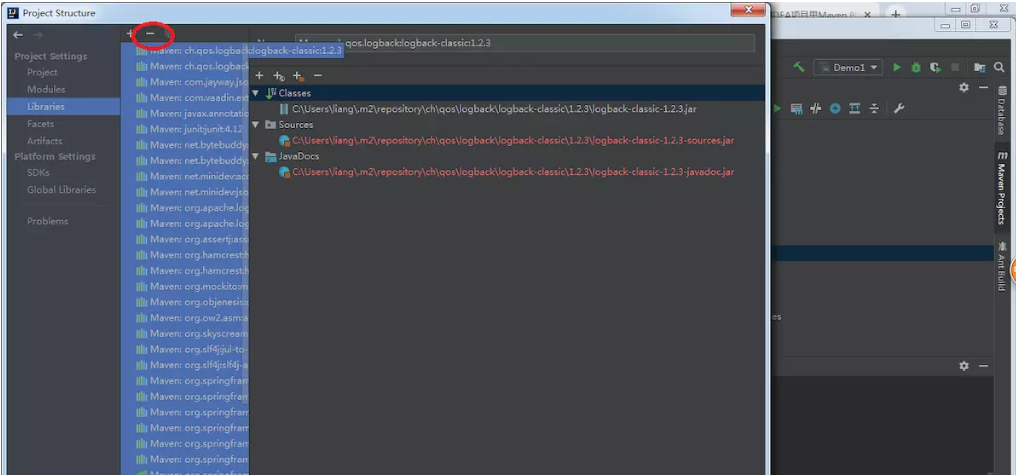Select the Maven: javax.annotation library row
Viewport: 1016px width, 475px height.
(185, 113)
